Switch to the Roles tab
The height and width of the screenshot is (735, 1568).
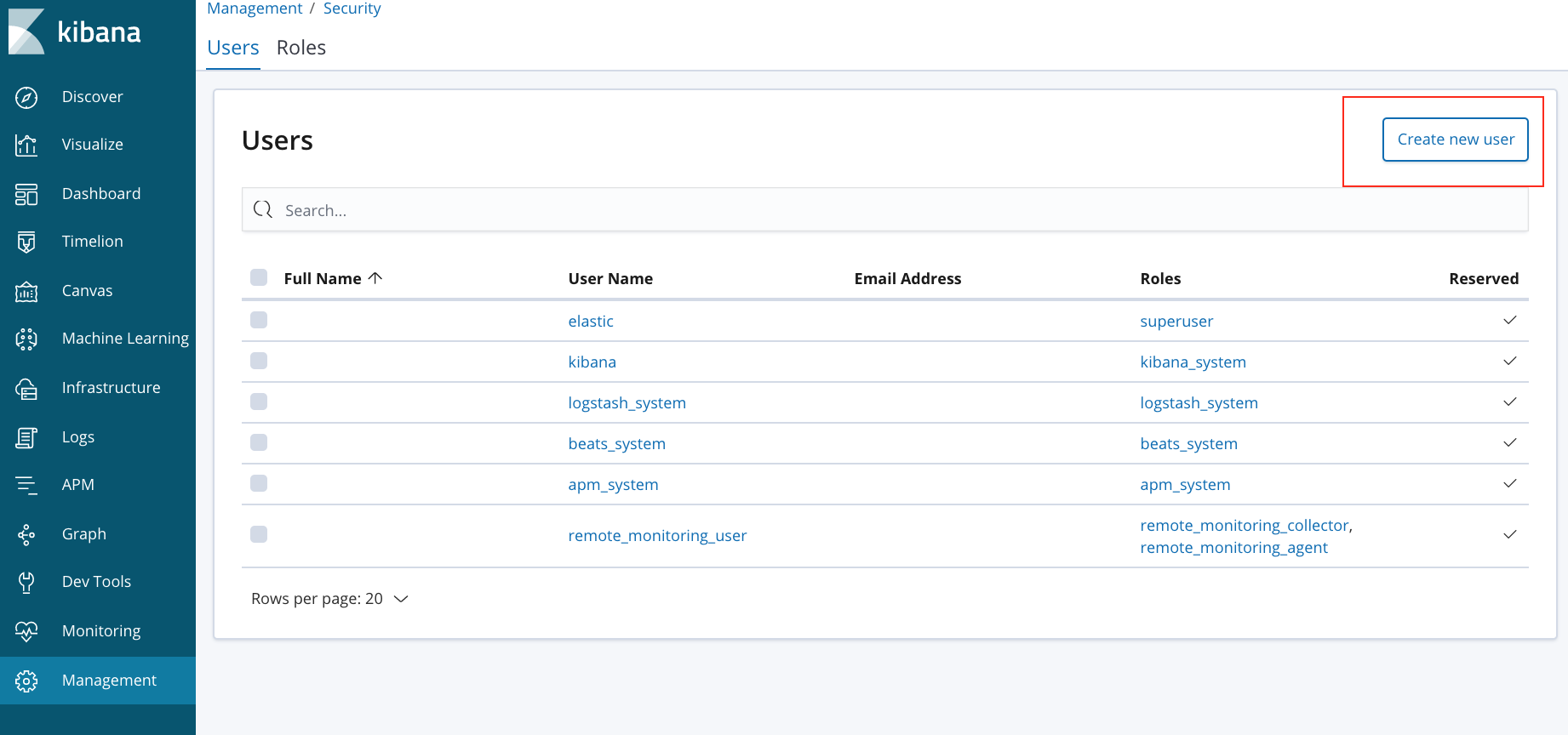click(x=301, y=48)
